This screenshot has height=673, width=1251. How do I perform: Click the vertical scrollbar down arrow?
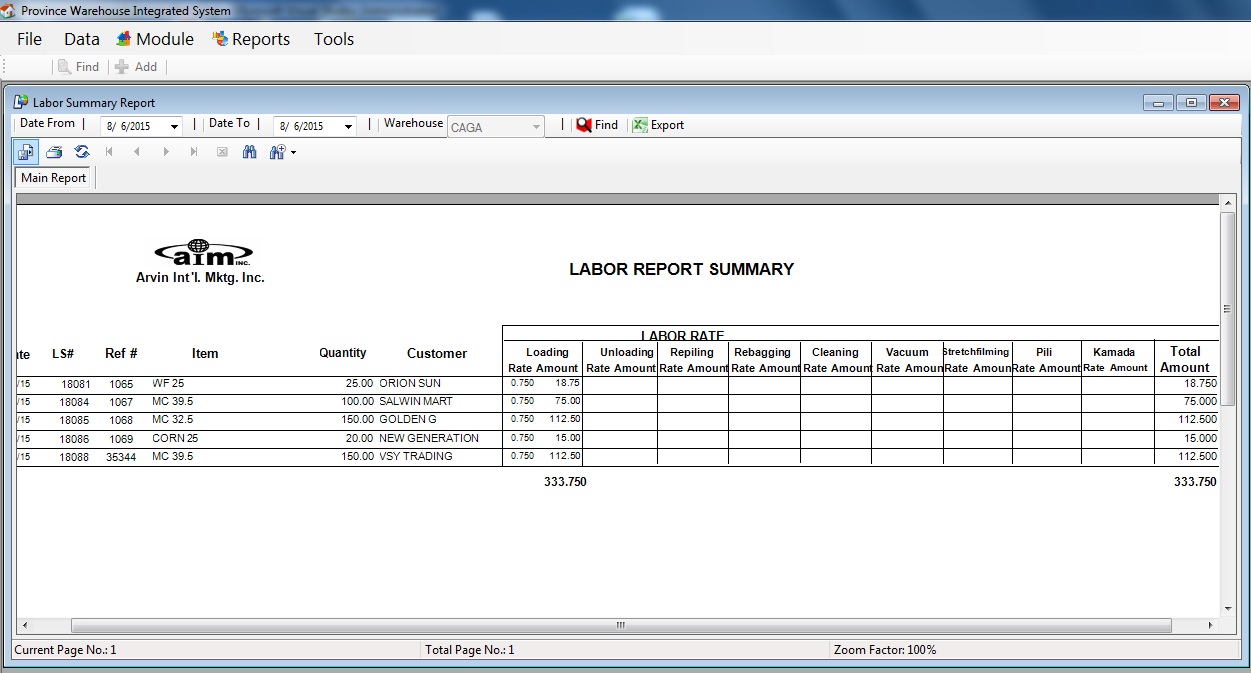point(1227,607)
